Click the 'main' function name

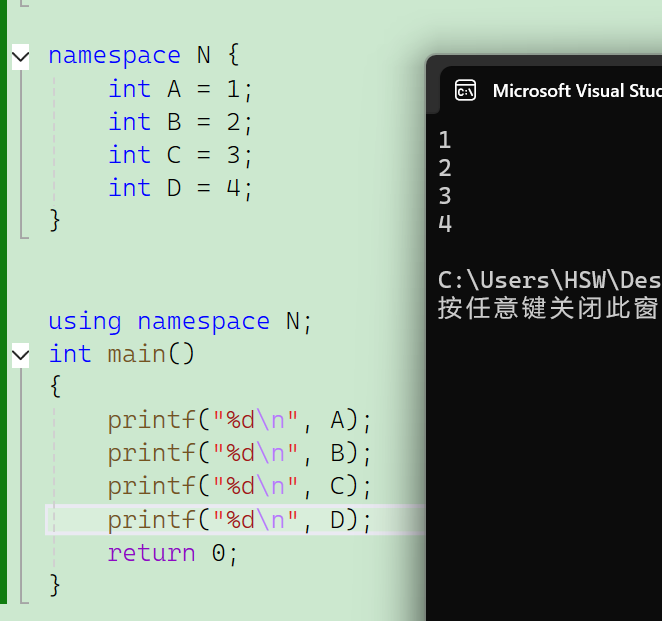[x=136, y=354]
